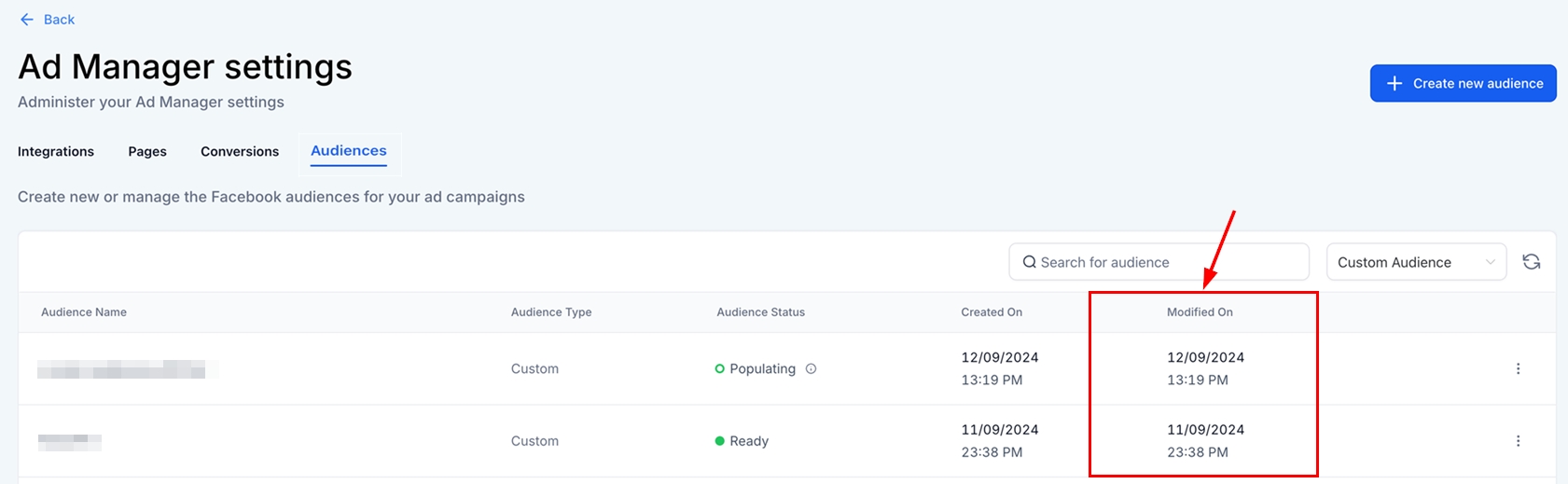Click the Back arrow icon
This screenshot has width=1568, height=484.
coord(26,20)
